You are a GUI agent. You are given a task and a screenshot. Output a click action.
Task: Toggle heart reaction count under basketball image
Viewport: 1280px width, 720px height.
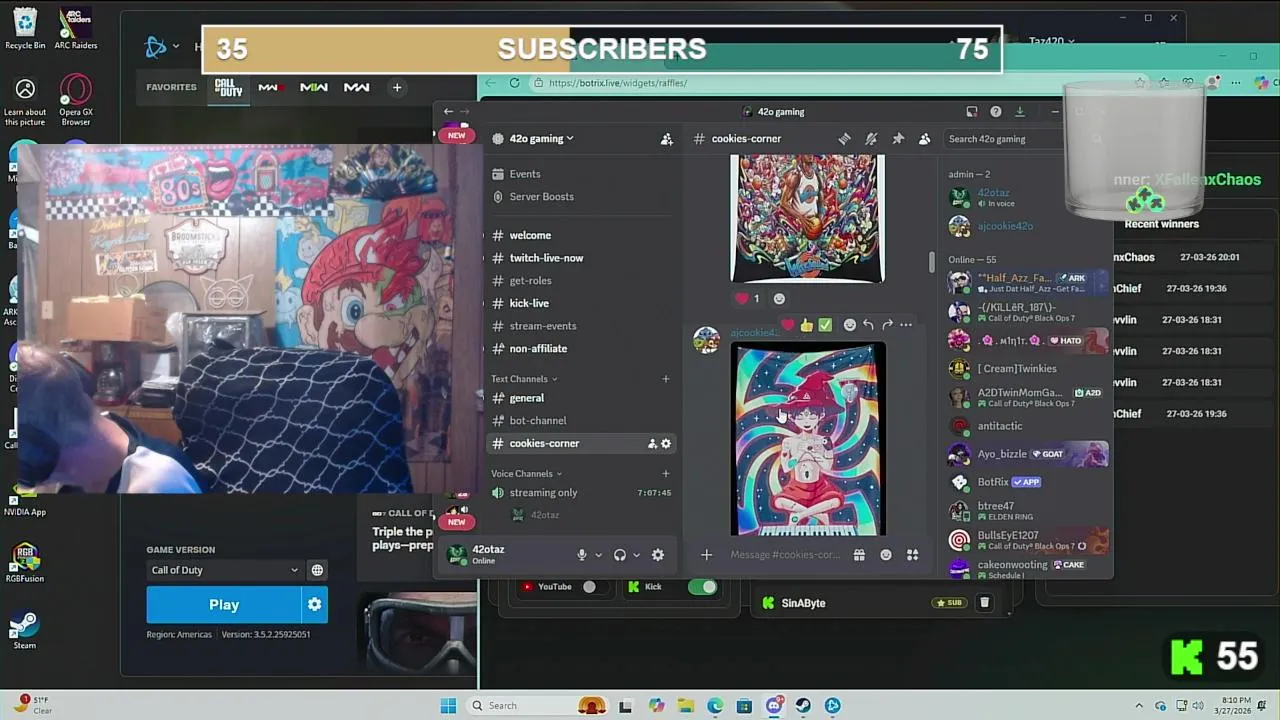pos(747,298)
